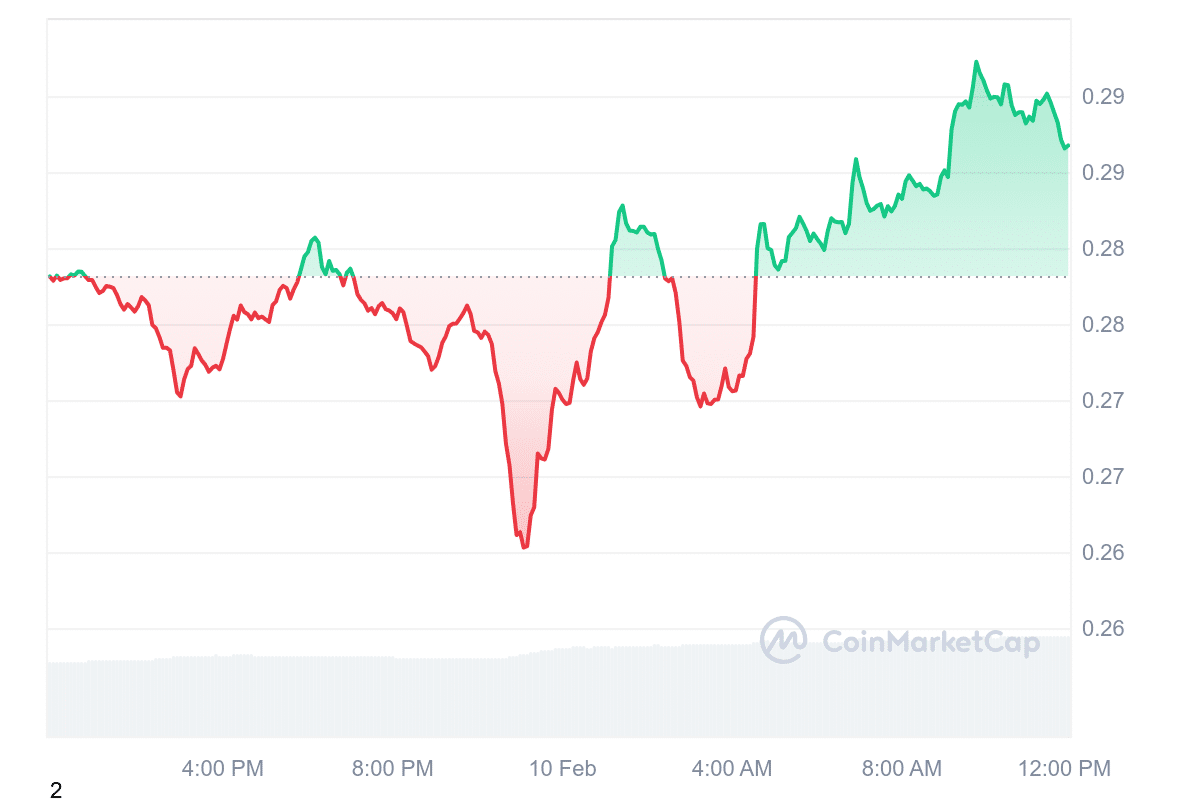Click the bottommost 0.26 price axis label
1200x800 pixels.
[x=1103, y=629]
